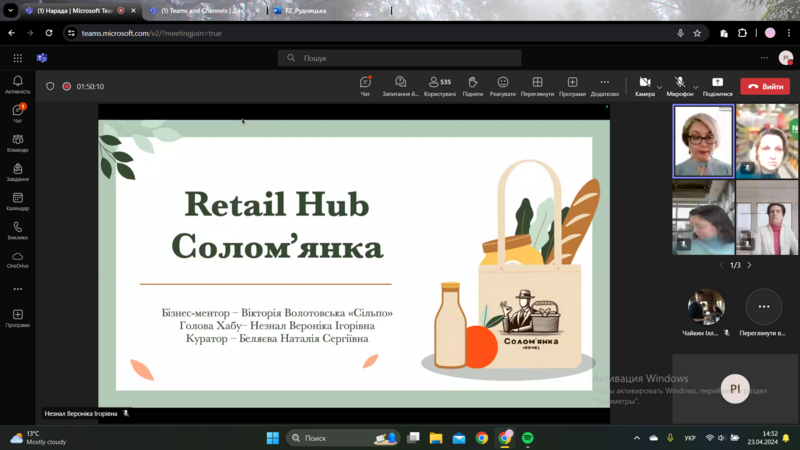
Task: Open the Q&A (Запитання) panel
Action: [x=401, y=86]
